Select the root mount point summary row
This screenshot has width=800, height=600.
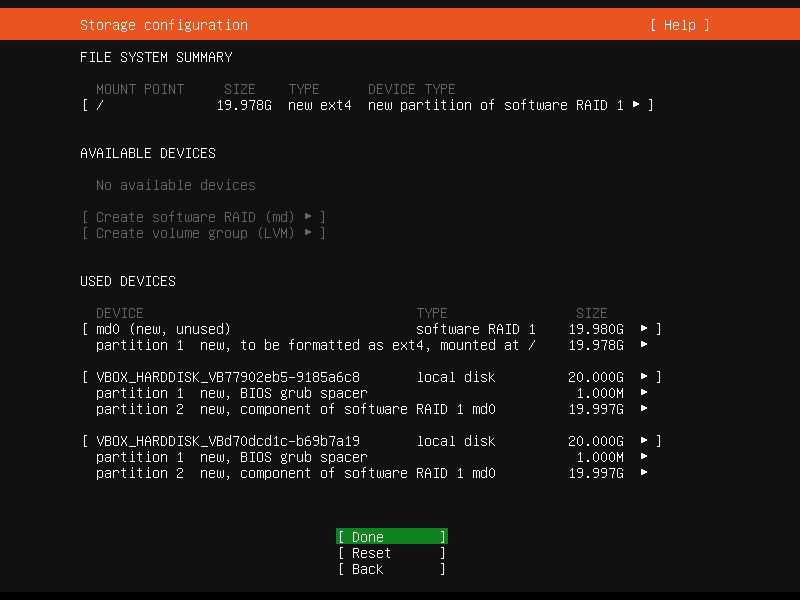[x=360, y=105]
